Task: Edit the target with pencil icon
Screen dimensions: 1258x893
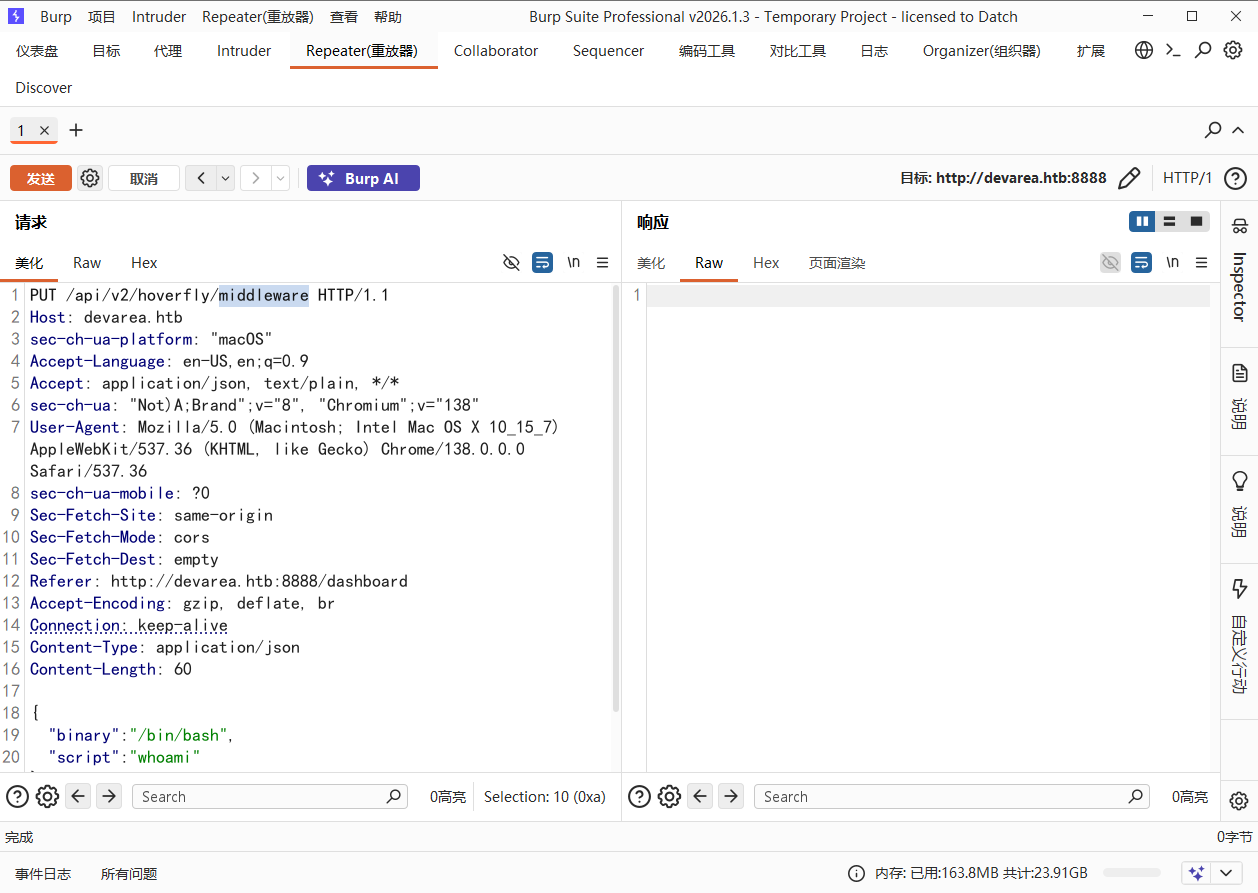Action: click(x=1129, y=178)
